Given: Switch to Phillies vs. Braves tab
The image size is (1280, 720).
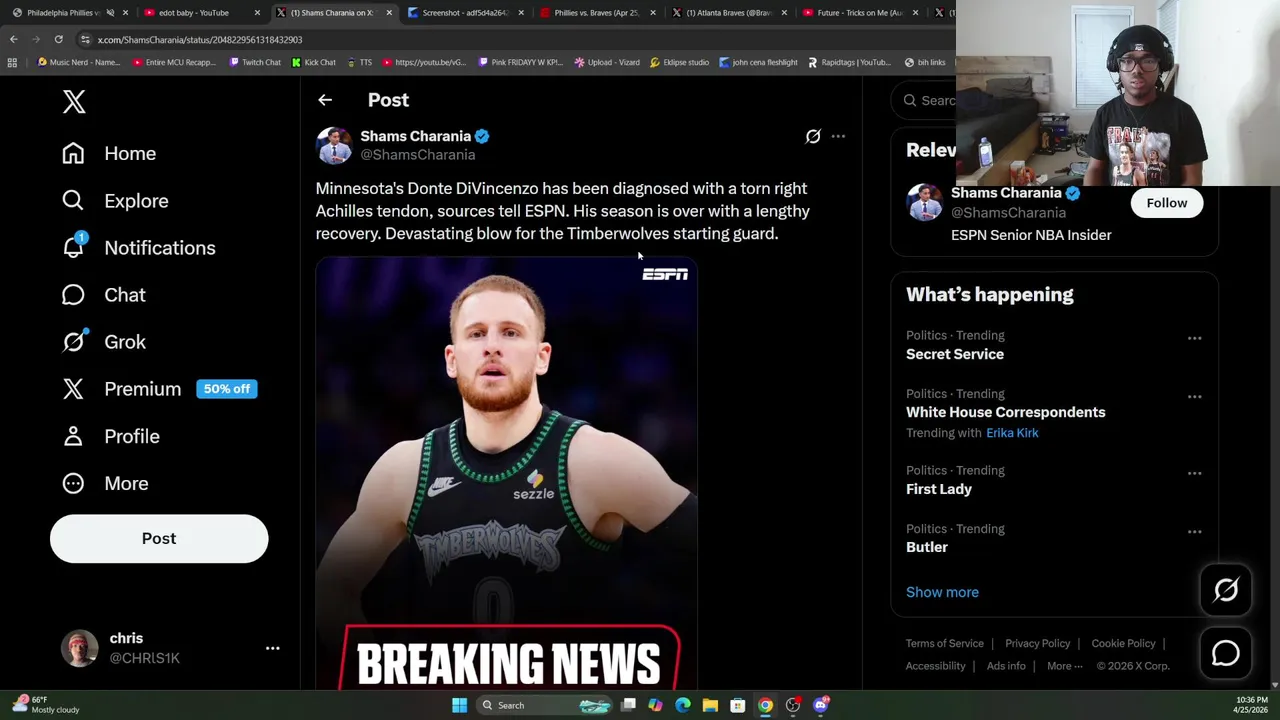Looking at the screenshot, I should (x=595, y=13).
